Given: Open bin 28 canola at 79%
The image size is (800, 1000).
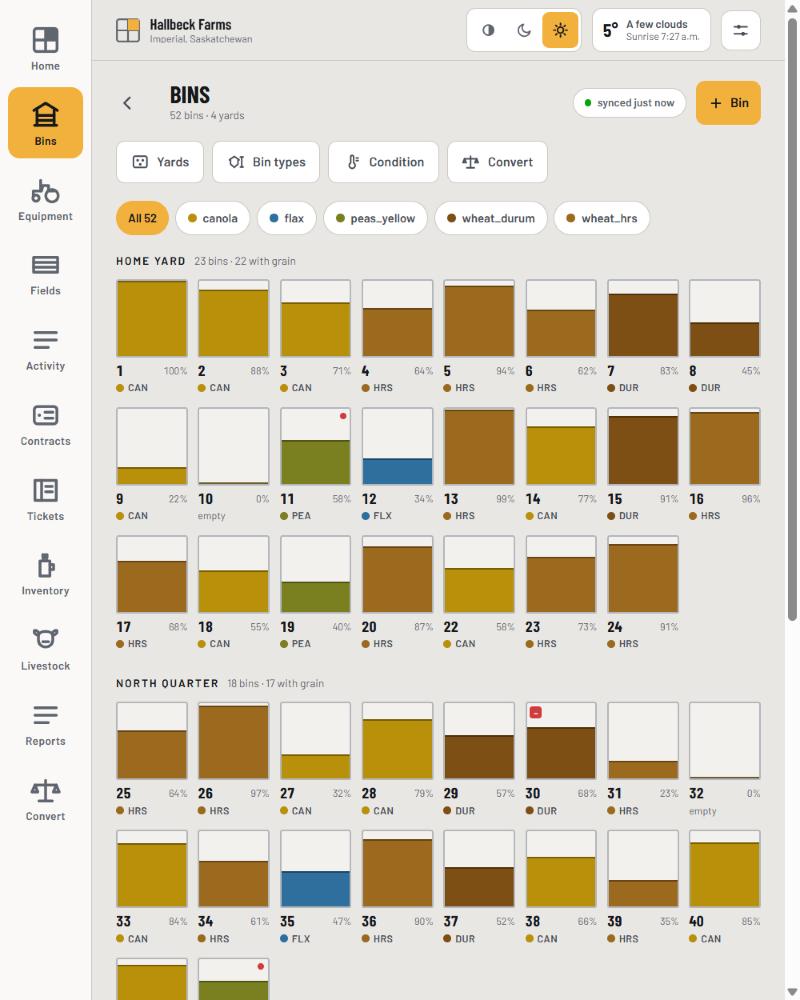Looking at the screenshot, I should pos(397,759).
